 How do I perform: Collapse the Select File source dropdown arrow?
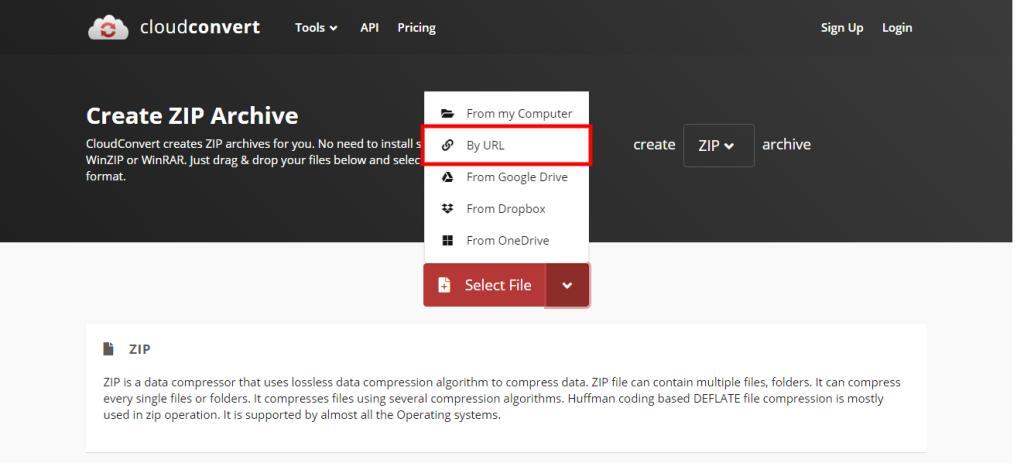[x=567, y=285]
